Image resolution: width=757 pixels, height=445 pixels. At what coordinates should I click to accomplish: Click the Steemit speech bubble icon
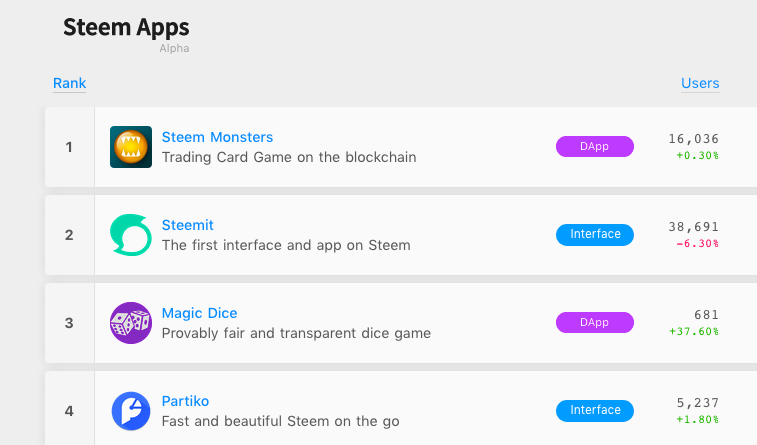click(x=130, y=235)
